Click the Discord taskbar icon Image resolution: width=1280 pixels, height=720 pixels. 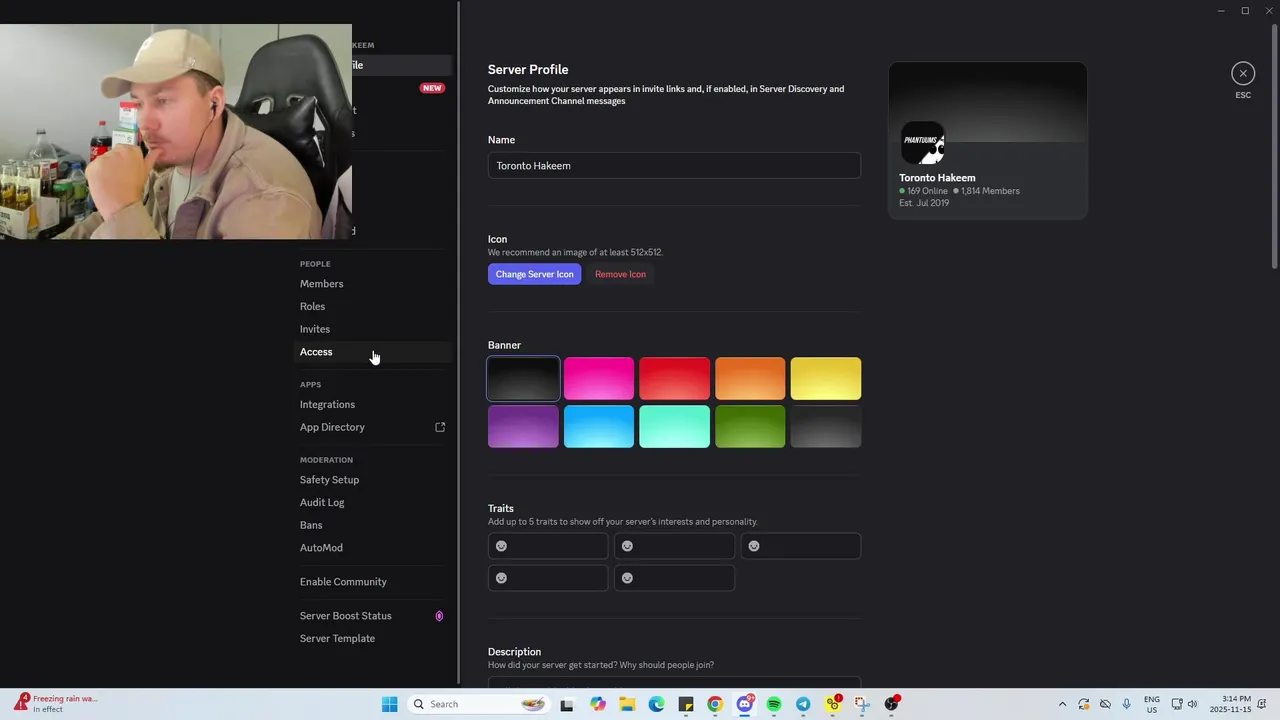(x=745, y=704)
